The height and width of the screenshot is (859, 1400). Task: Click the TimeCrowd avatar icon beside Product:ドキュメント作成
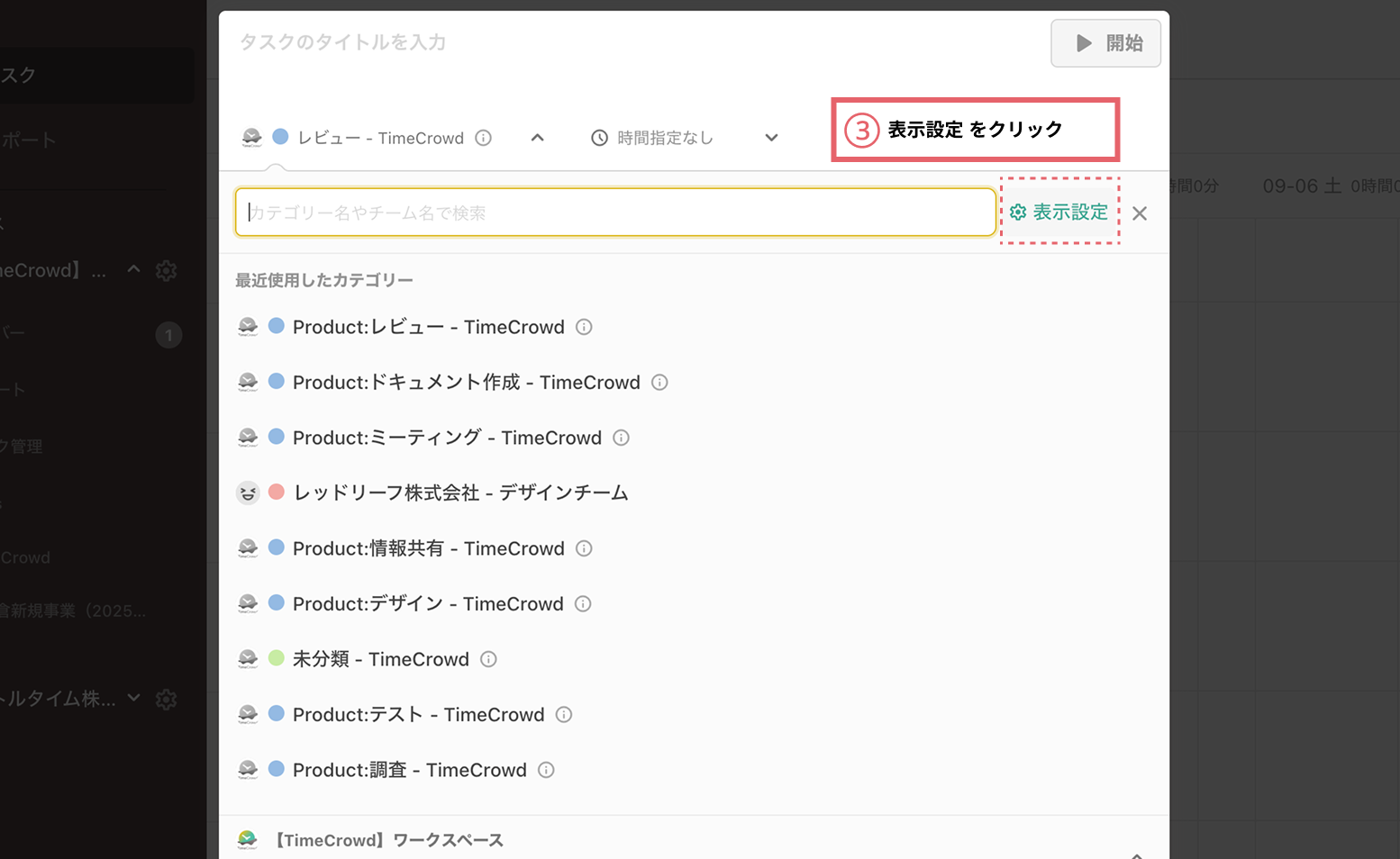pyautogui.click(x=248, y=382)
